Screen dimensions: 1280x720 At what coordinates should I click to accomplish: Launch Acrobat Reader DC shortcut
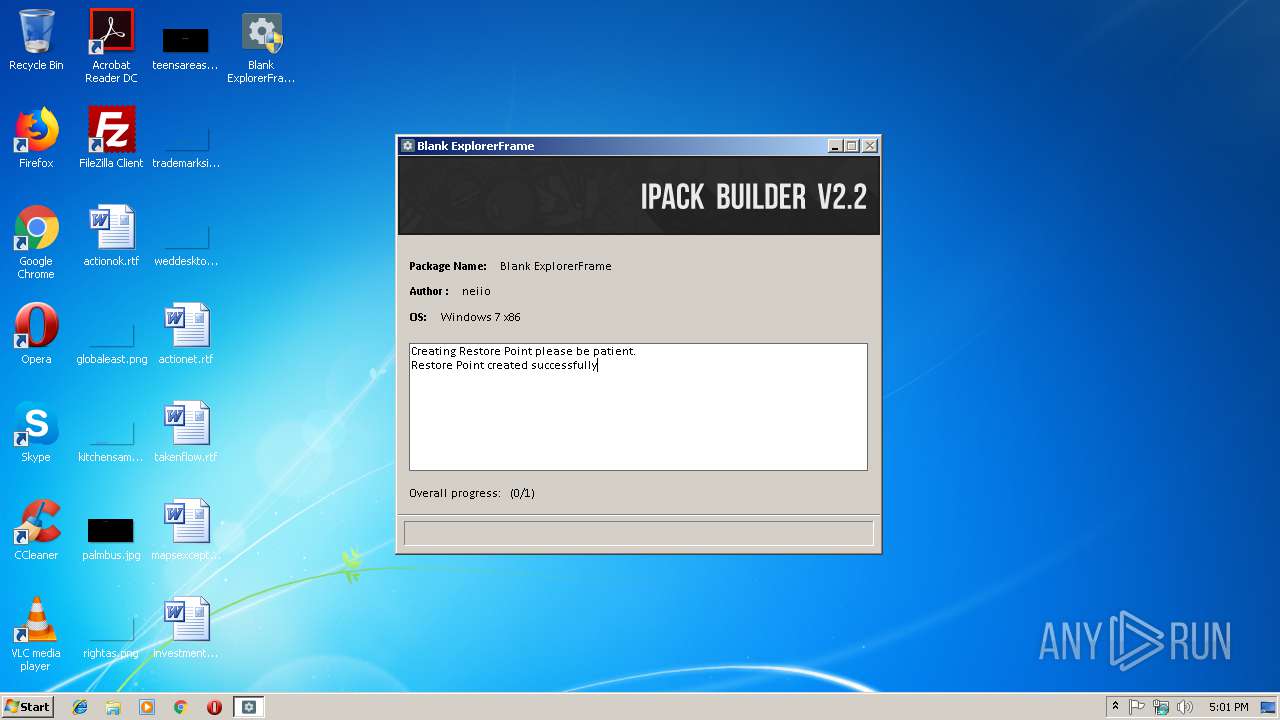click(111, 46)
